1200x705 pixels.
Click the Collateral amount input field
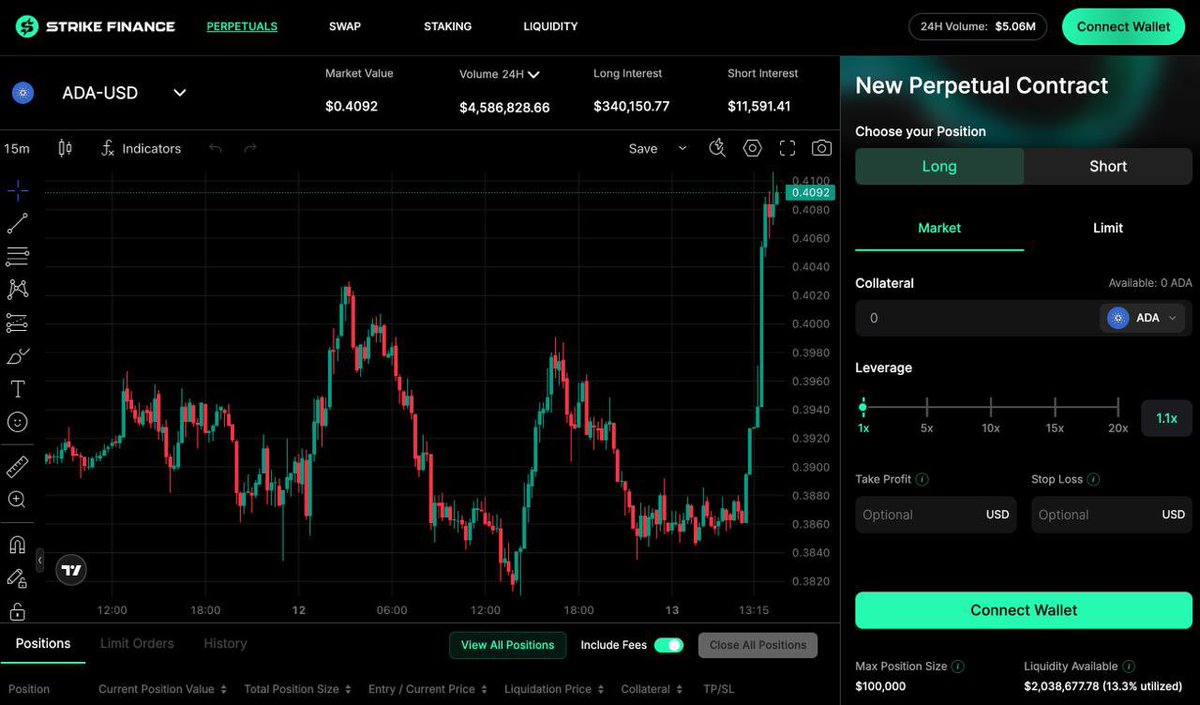pos(976,318)
